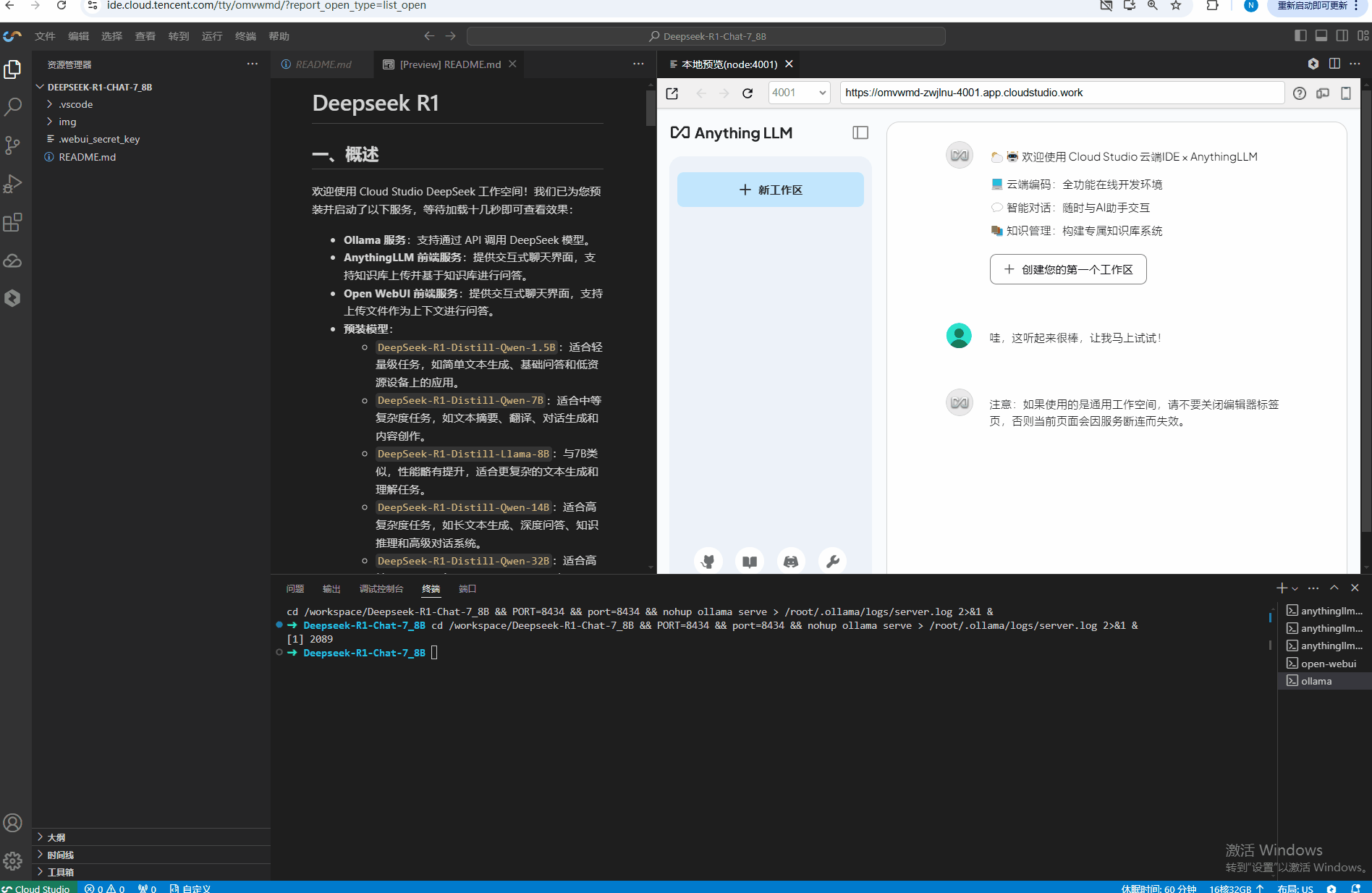
Task: Click the 新工作区 button
Action: point(770,190)
